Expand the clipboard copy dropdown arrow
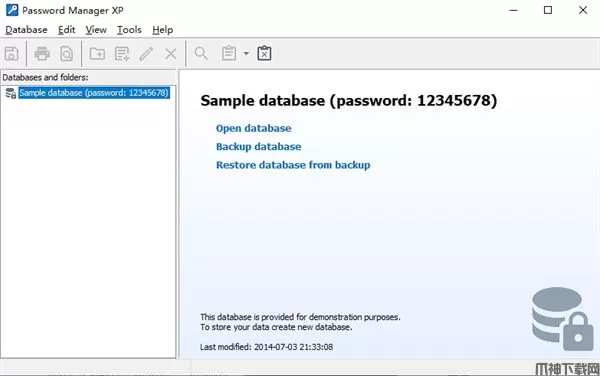The height and width of the screenshot is (376, 600). (x=246, y=53)
